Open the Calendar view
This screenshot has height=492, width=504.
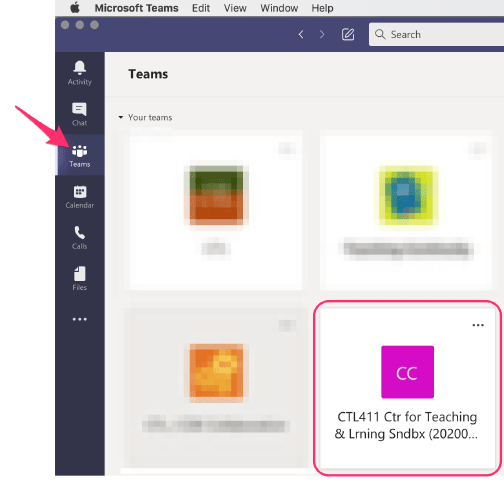point(79,197)
